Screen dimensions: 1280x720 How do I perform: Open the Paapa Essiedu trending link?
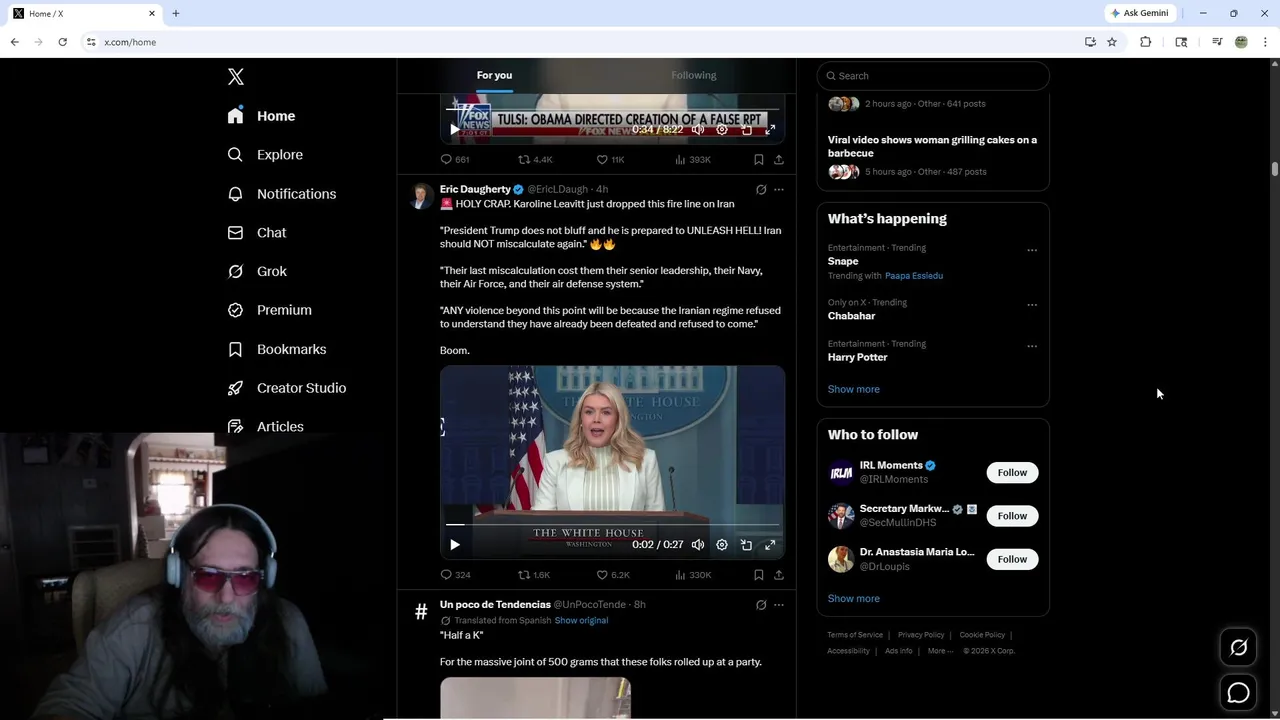[x=914, y=276]
